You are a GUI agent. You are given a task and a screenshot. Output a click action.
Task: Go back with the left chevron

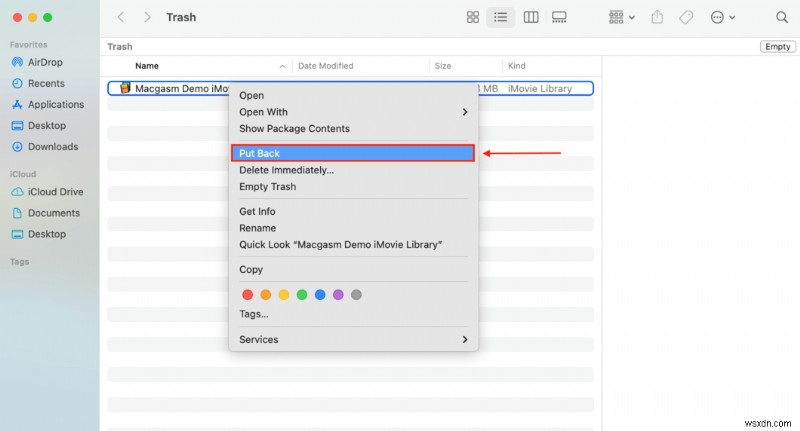[x=121, y=17]
